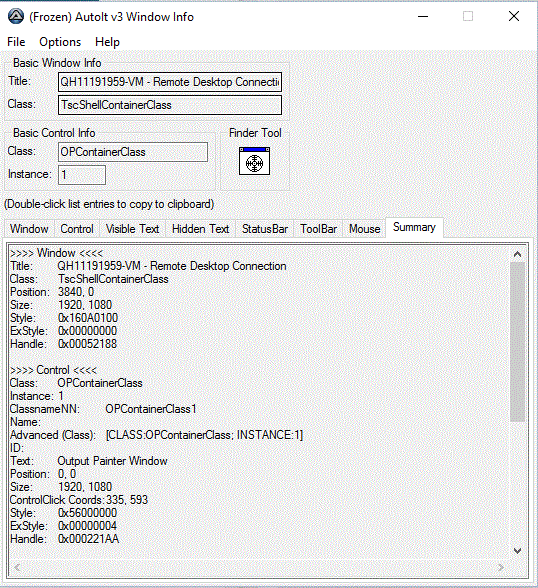This screenshot has height=588, width=538.
Task: Click the Finder Tool crosshair icon
Action: (254, 161)
